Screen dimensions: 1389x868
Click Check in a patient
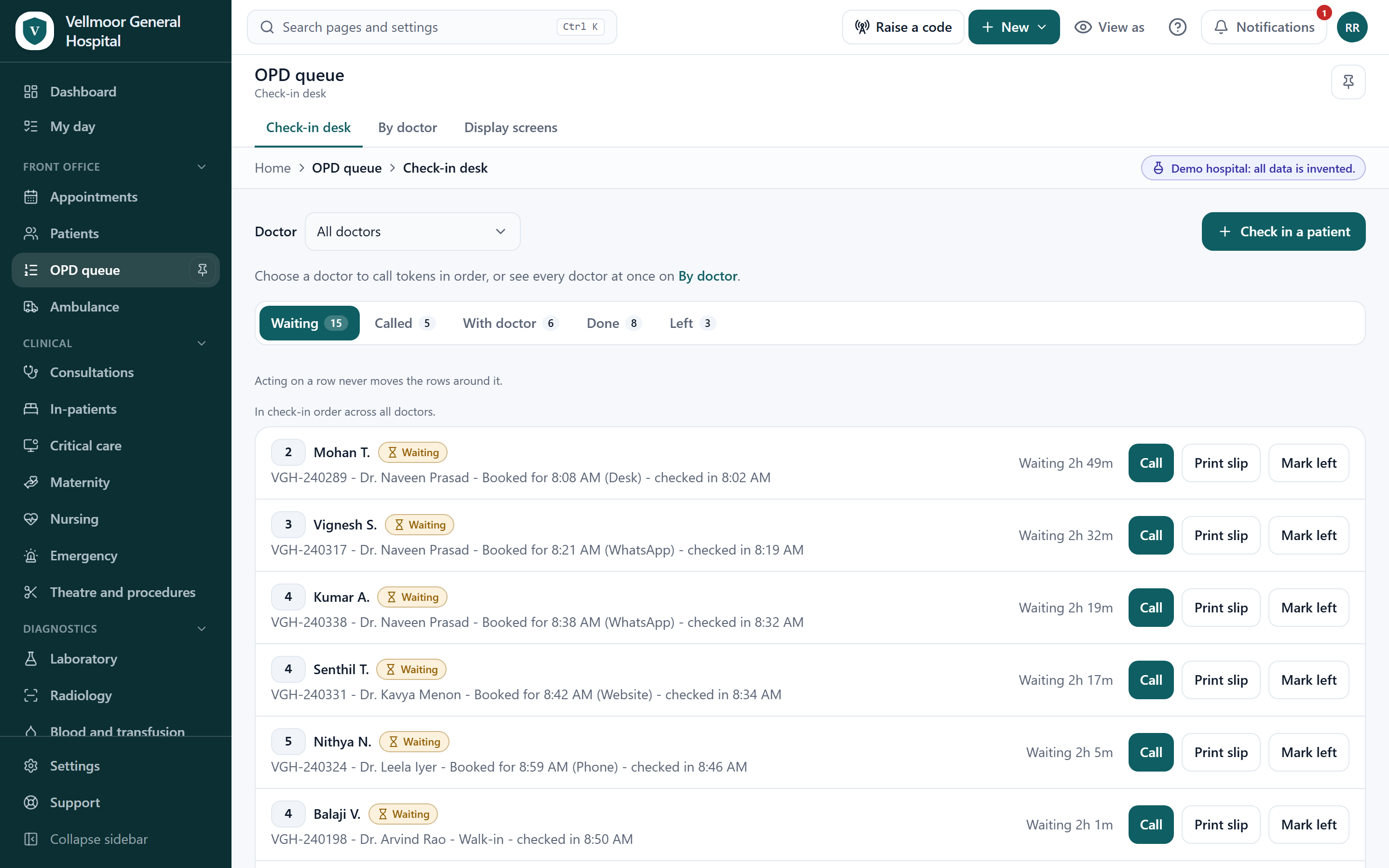click(1283, 231)
